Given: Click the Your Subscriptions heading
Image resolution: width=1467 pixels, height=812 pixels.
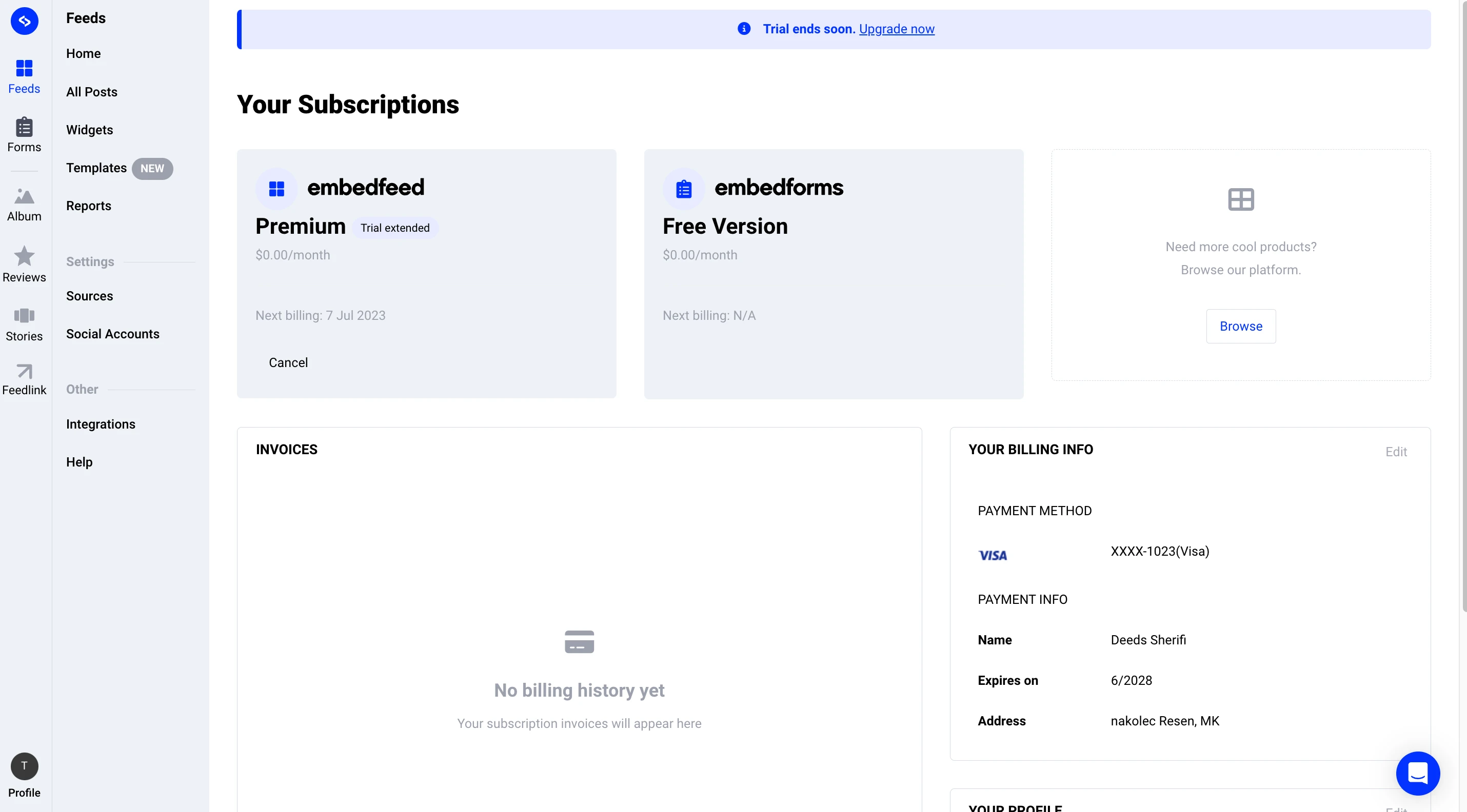Looking at the screenshot, I should click(x=348, y=105).
